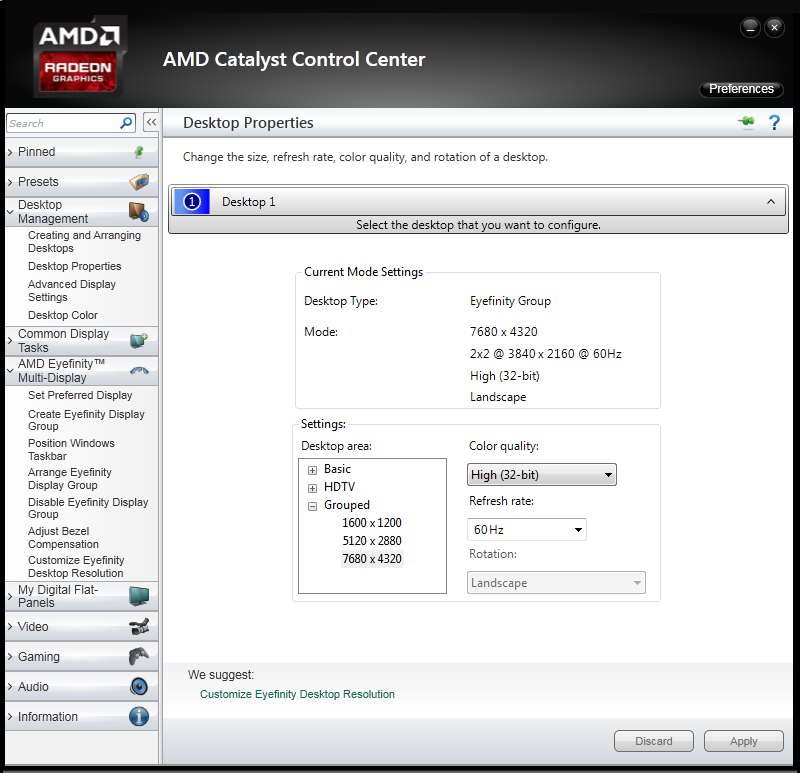This screenshot has height=773, width=800.
Task: Open Set Preferred Display page
Action: tap(80, 395)
